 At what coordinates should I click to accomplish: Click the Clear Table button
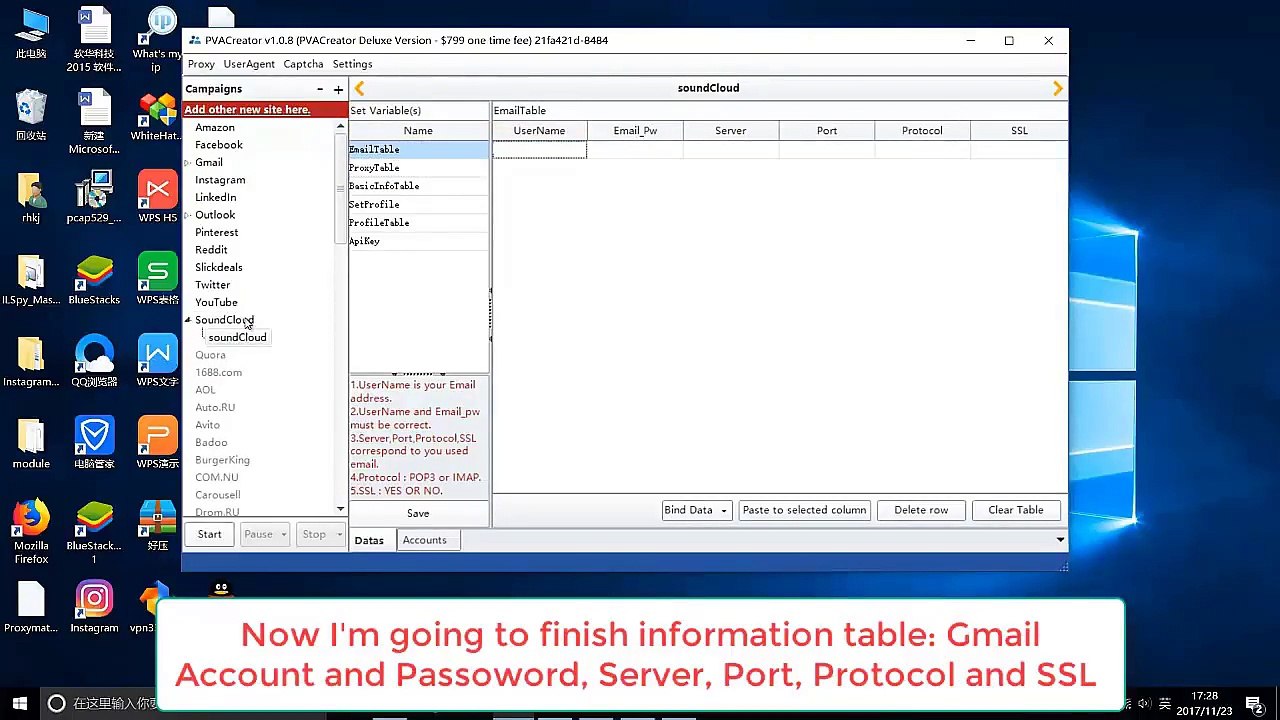click(x=1016, y=510)
